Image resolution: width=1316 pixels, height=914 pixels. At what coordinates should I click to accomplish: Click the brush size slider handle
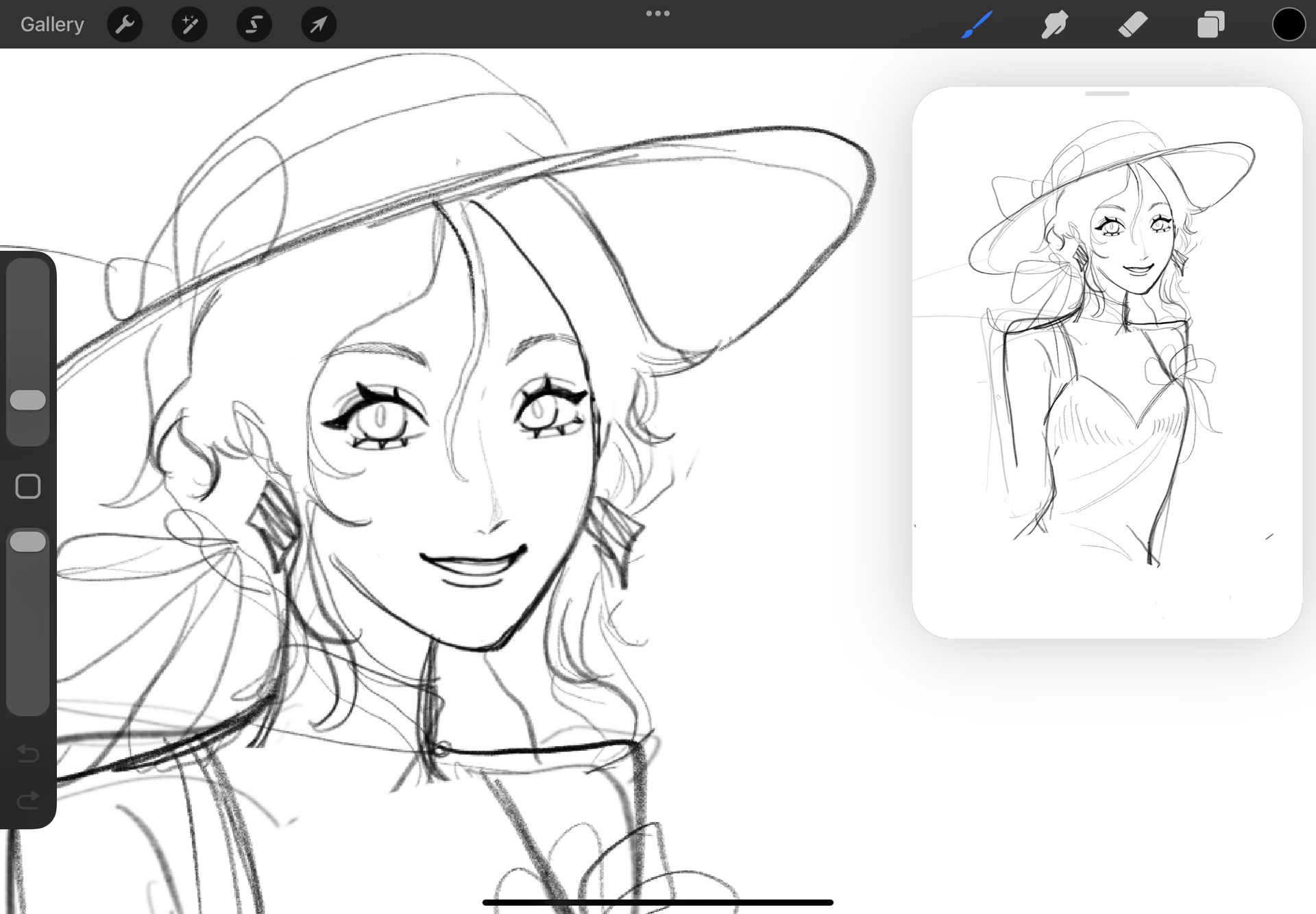28,400
